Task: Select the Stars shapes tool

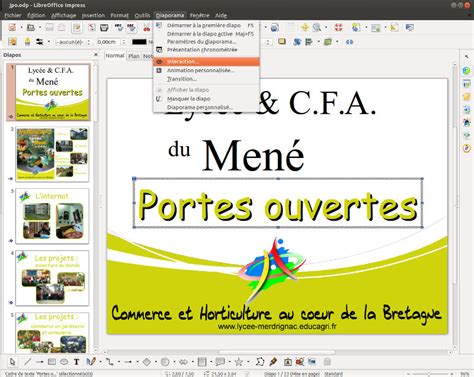Action: [239, 361]
